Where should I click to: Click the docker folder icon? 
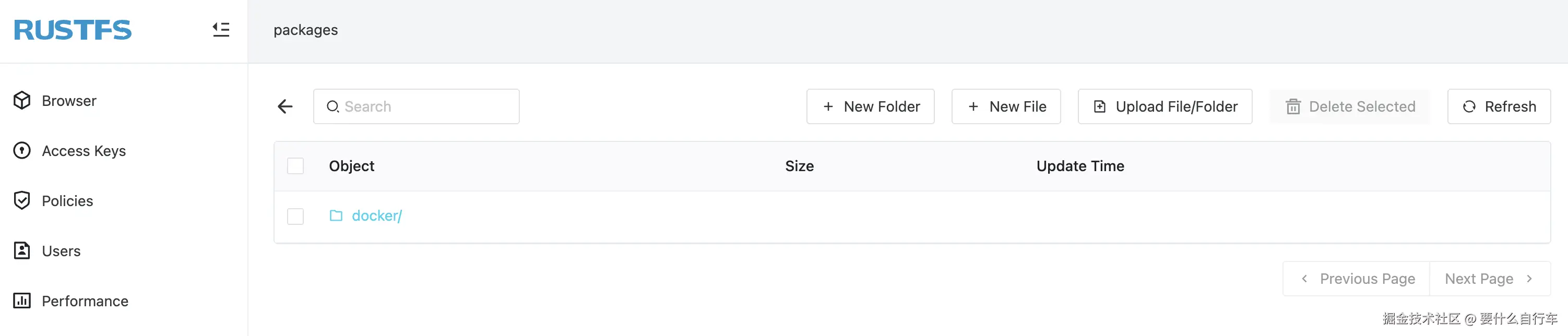(336, 215)
